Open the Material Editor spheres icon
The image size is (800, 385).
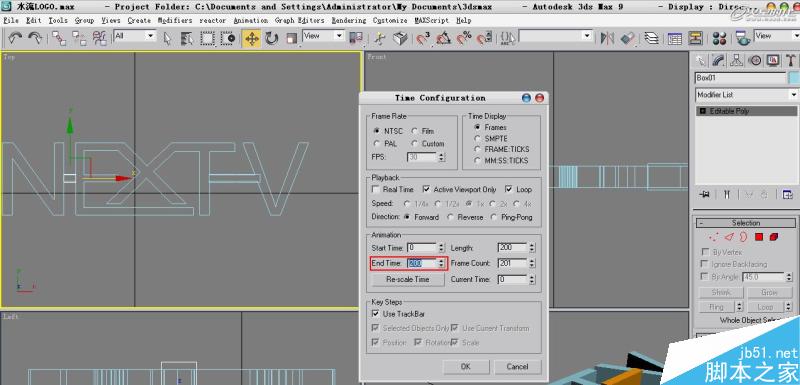tap(719, 38)
